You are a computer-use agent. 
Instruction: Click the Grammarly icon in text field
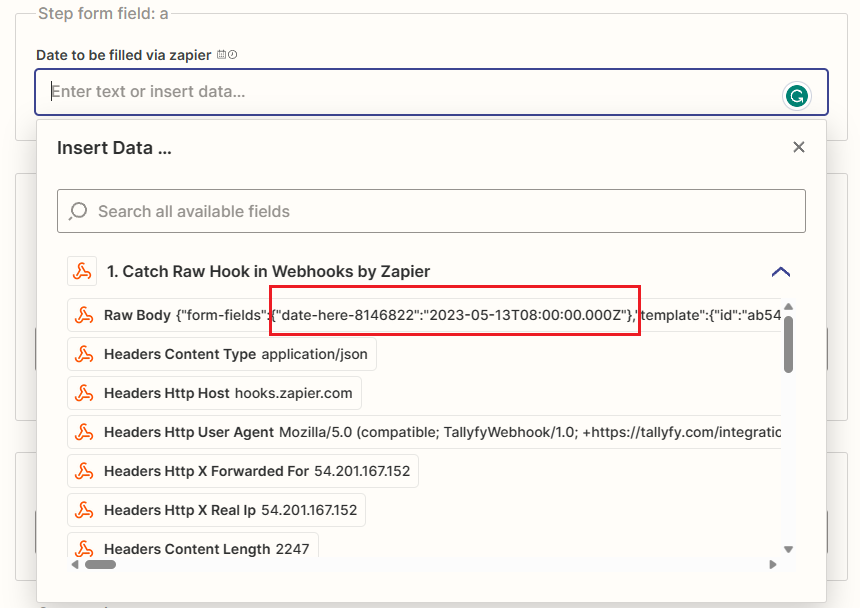pos(796,96)
